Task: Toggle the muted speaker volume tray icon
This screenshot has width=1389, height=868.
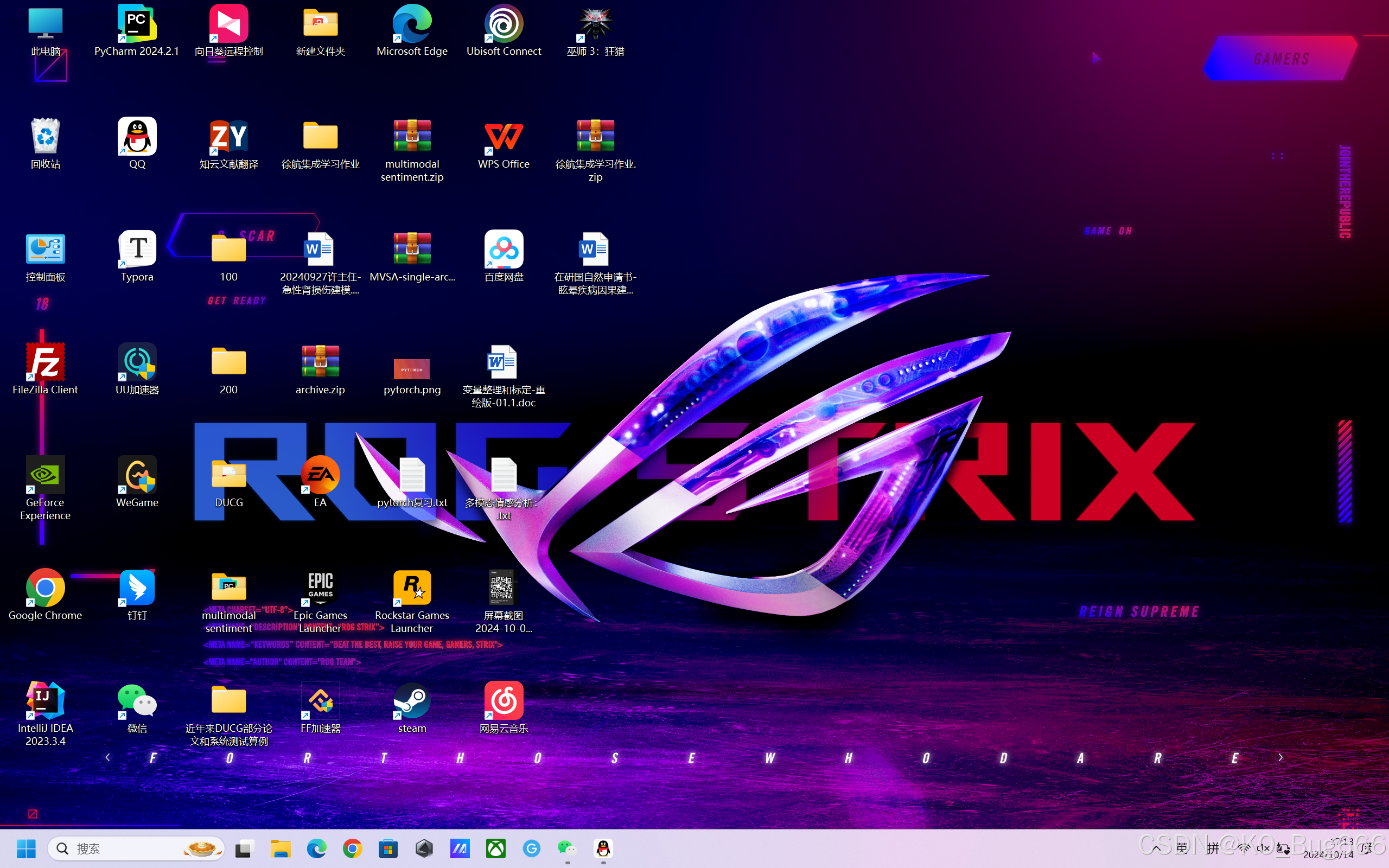Action: pyautogui.click(x=1263, y=848)
